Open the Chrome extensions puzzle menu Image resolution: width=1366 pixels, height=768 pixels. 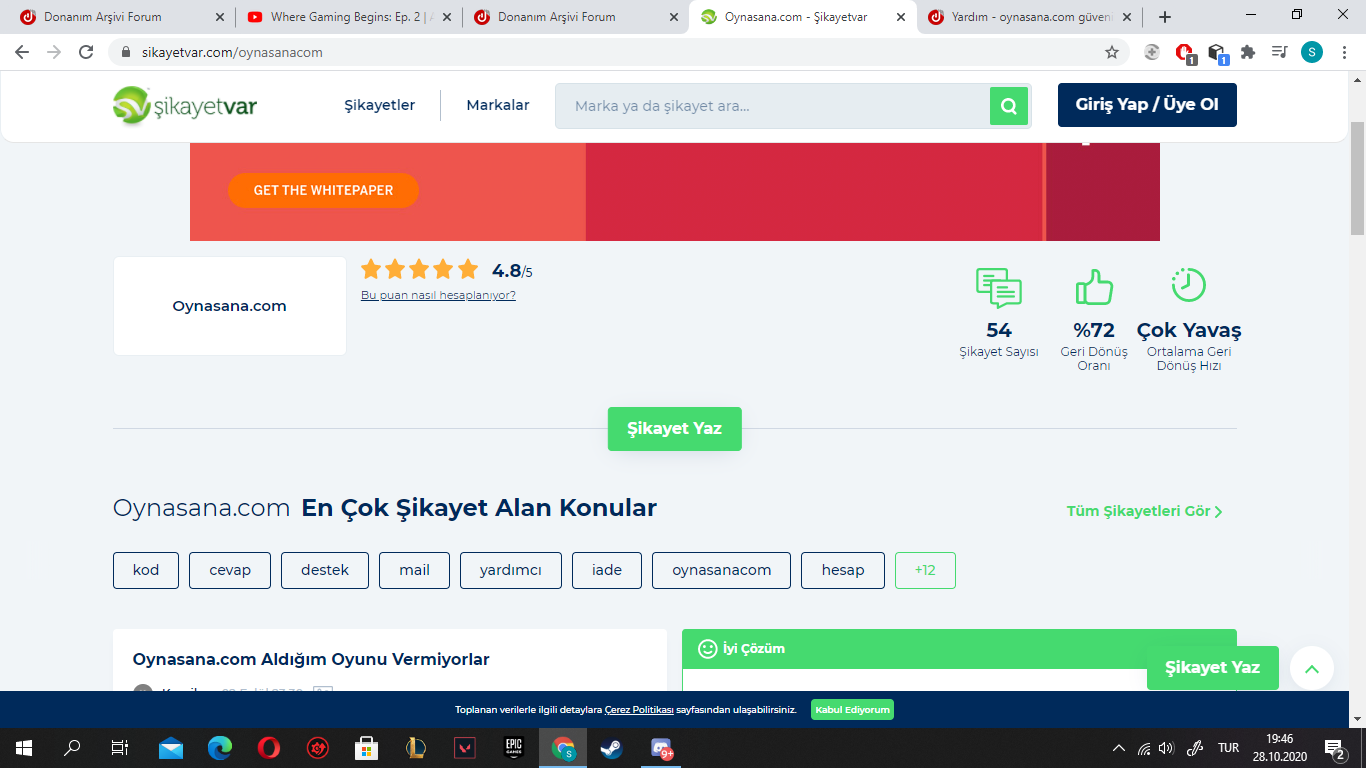click(1248, 52)
